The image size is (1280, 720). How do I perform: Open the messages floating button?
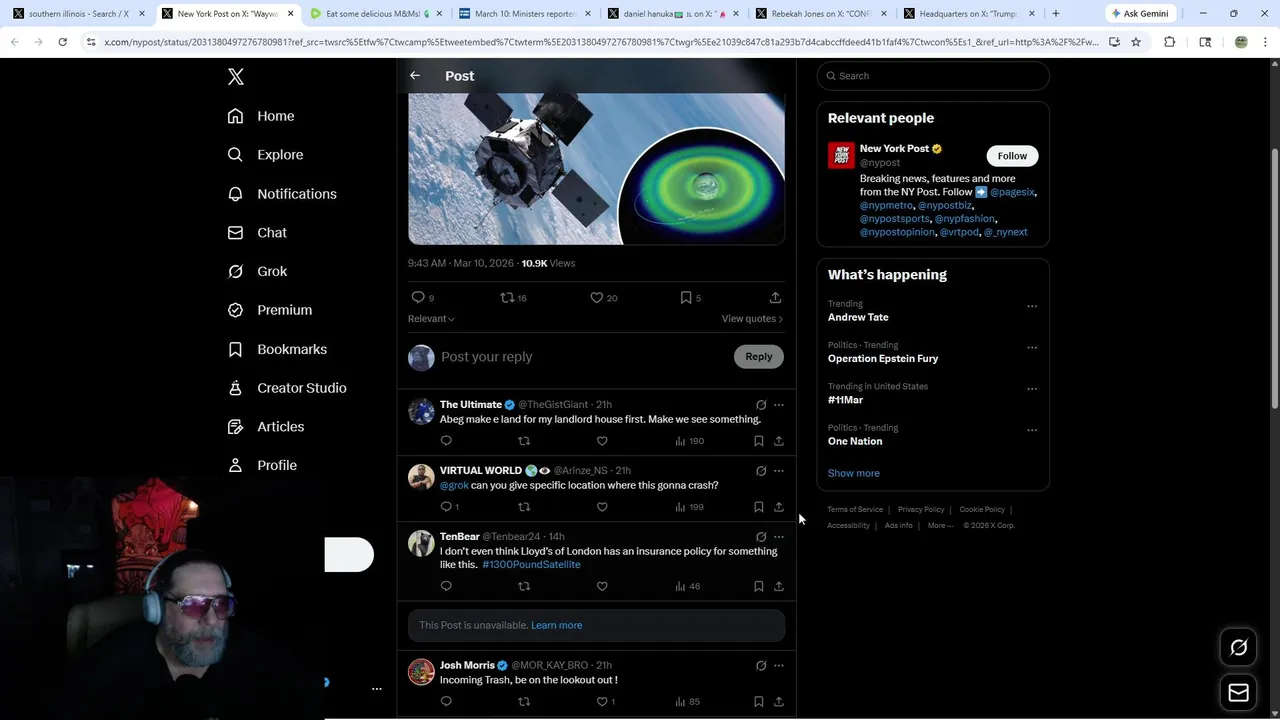coord(1238,693)
